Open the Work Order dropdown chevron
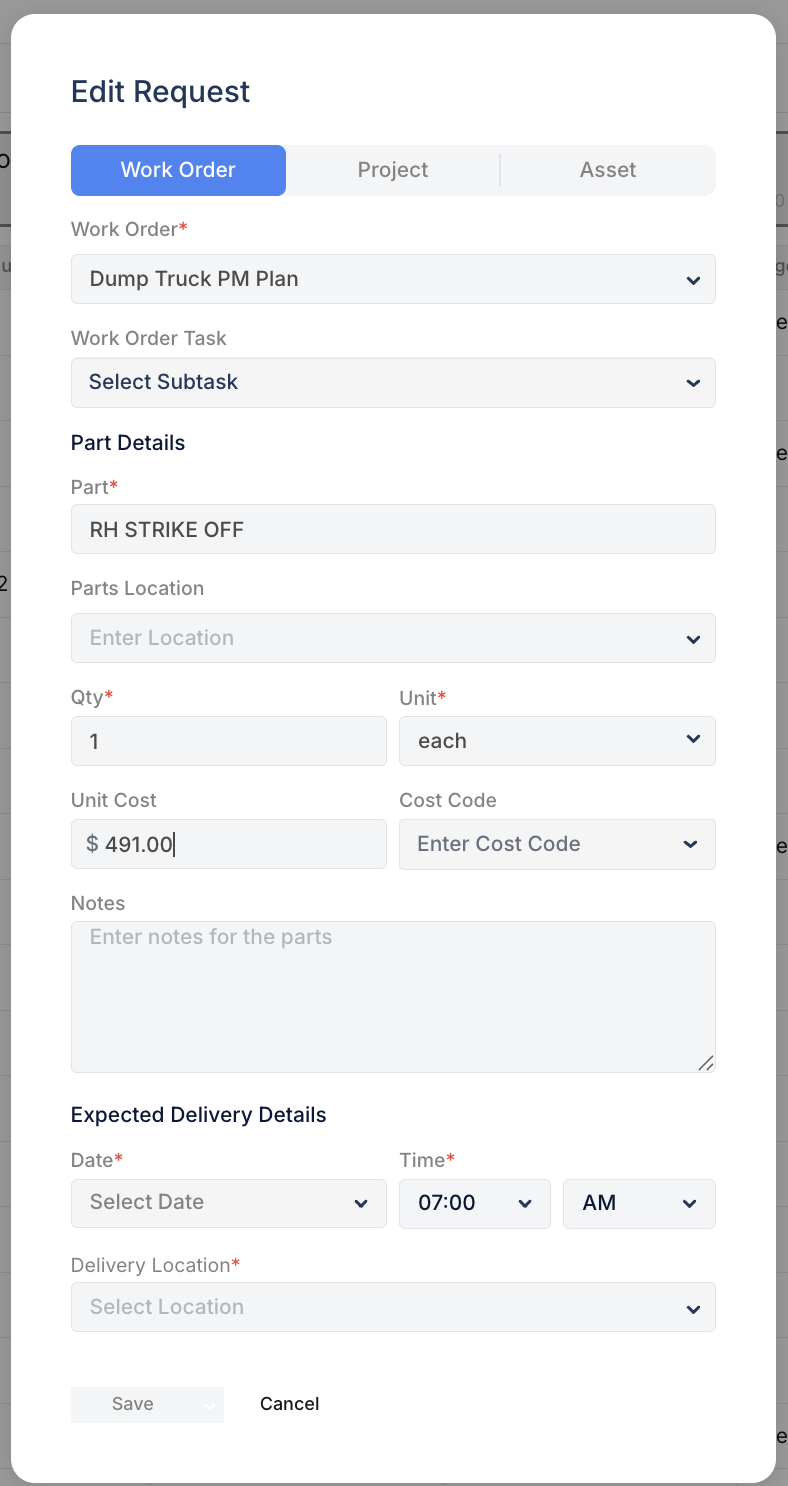Image resolution: width=788 pixels, height=1486 pixels. tap(693, 280)
